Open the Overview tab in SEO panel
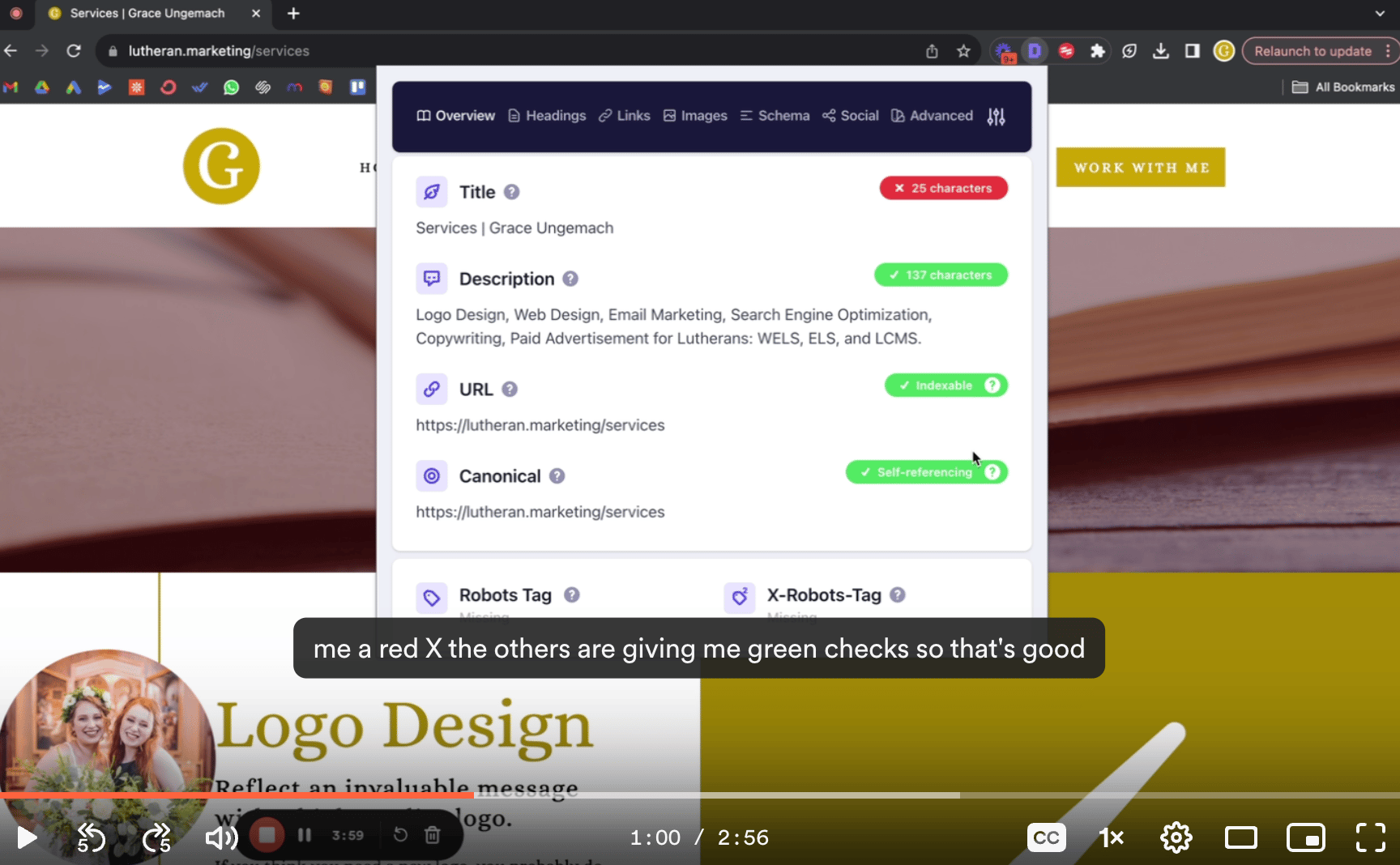 pyautogui.click(x=455, y=116)
